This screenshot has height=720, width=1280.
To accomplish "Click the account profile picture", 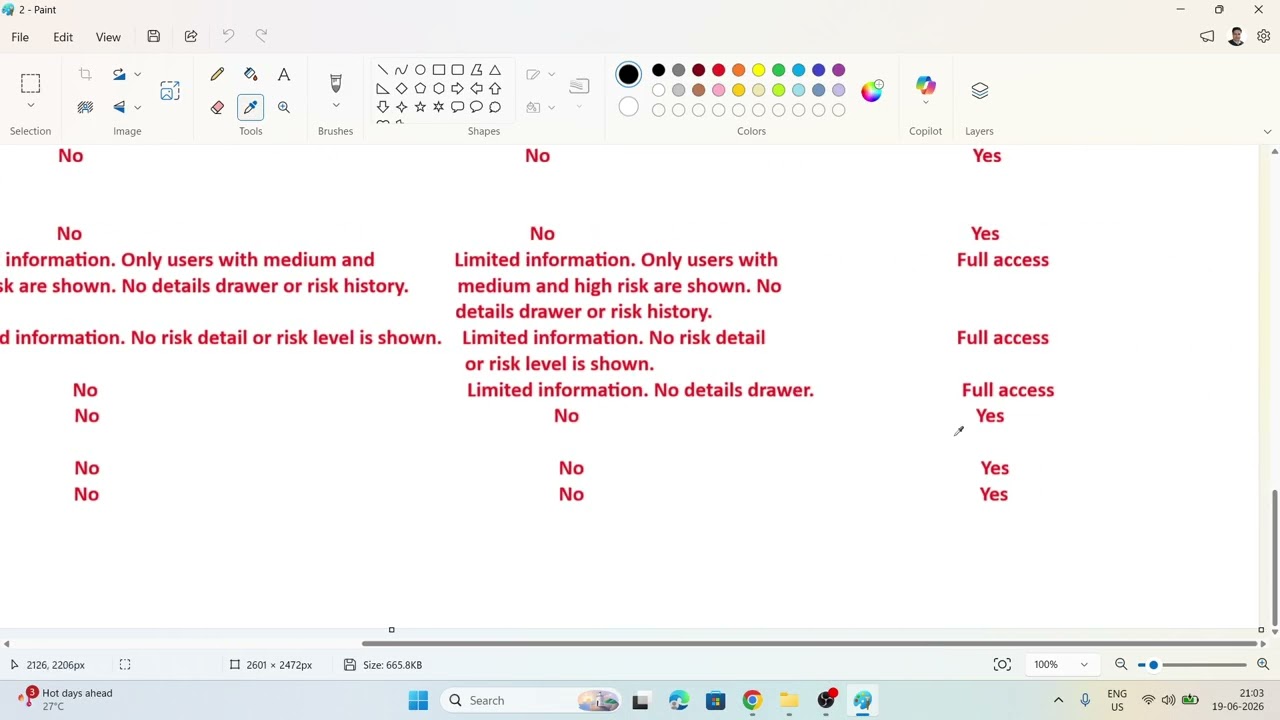I will click(x=1236, y=37).
